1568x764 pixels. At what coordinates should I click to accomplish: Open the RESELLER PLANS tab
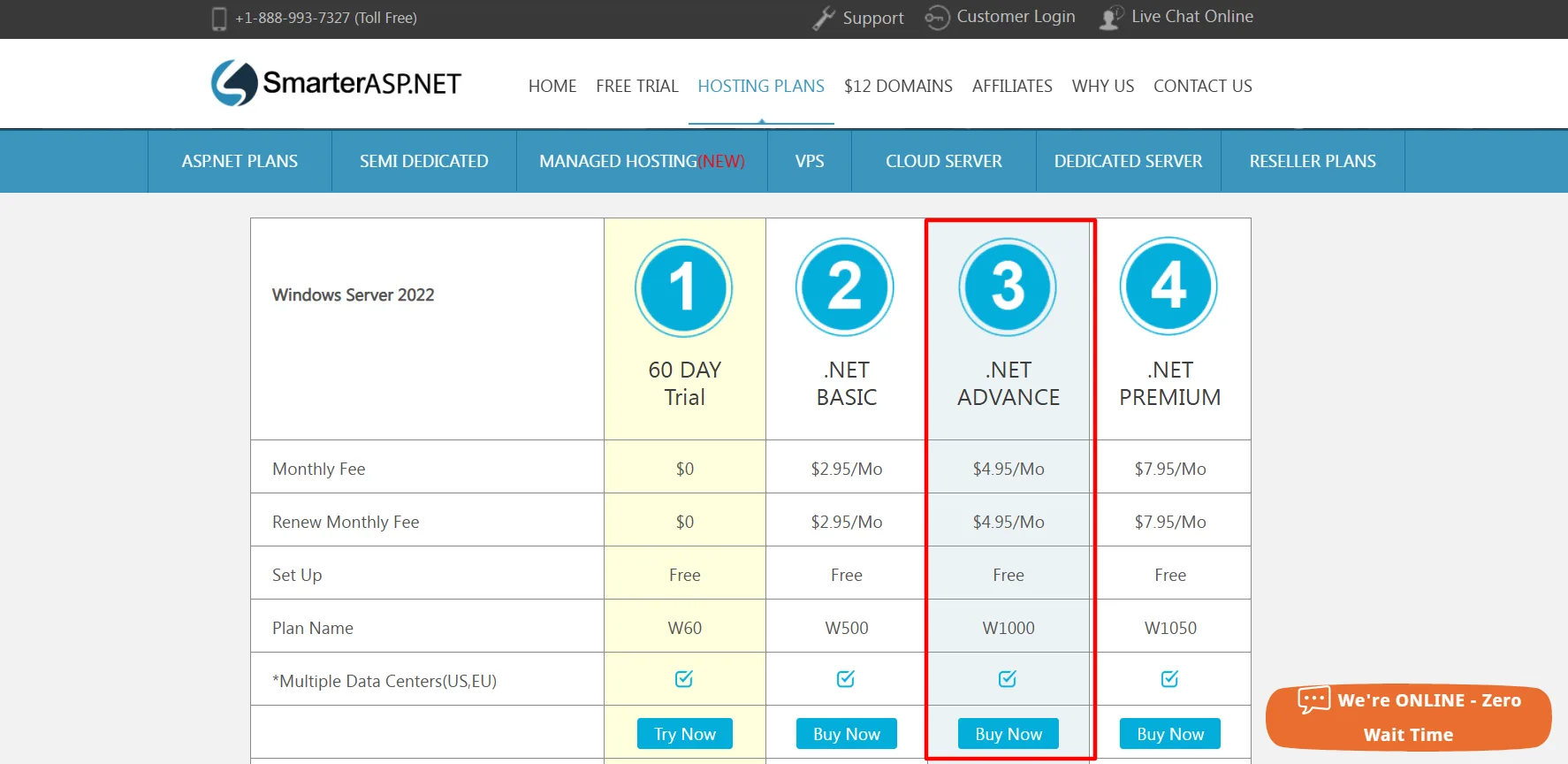1313,161
